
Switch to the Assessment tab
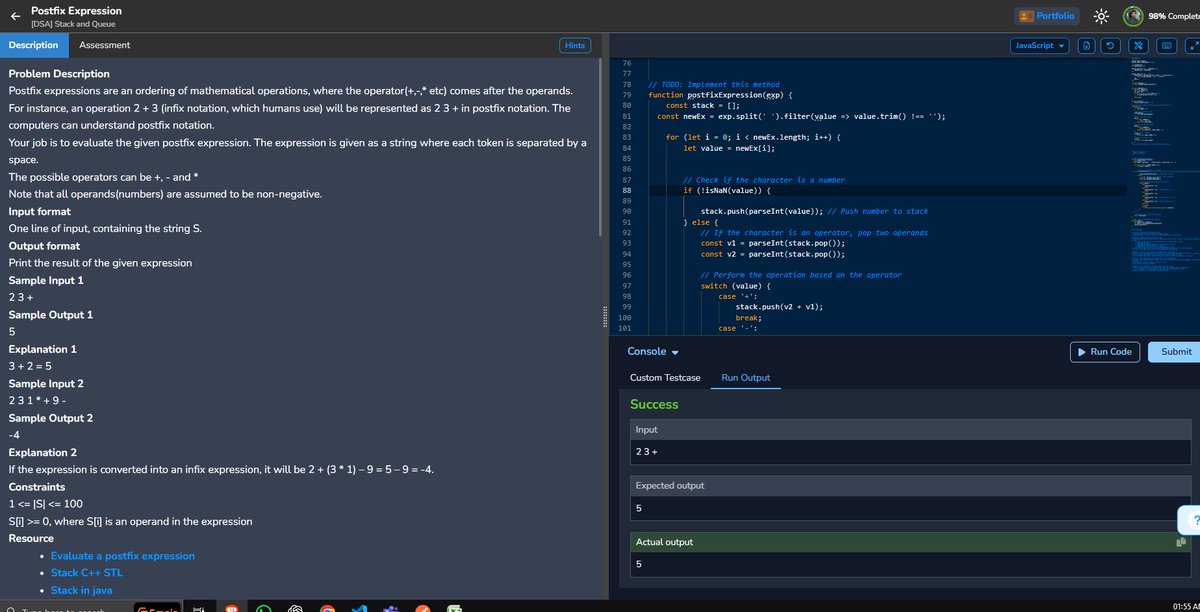[x=105, y=45]
